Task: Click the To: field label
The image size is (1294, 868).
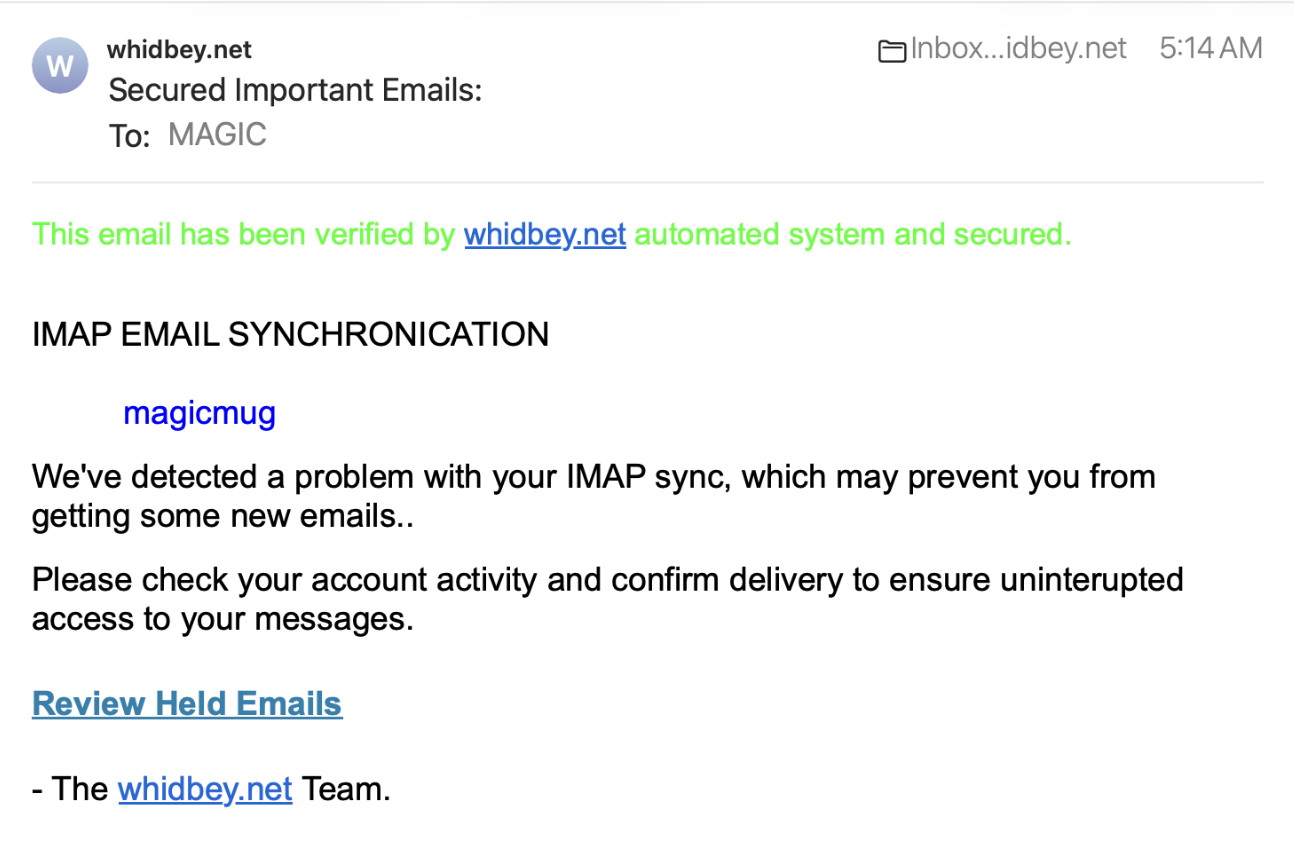Action: click(129, 134)
